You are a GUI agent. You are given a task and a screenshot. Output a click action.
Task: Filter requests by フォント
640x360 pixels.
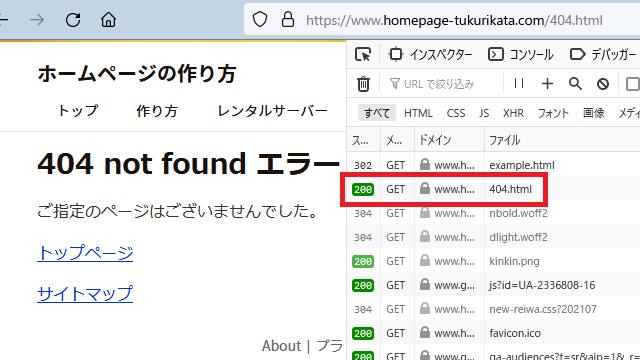click(553, 113)
